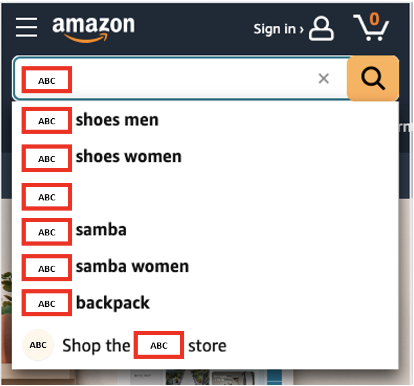
Task: Click the Amazon logo
Action: click(93, 29)
